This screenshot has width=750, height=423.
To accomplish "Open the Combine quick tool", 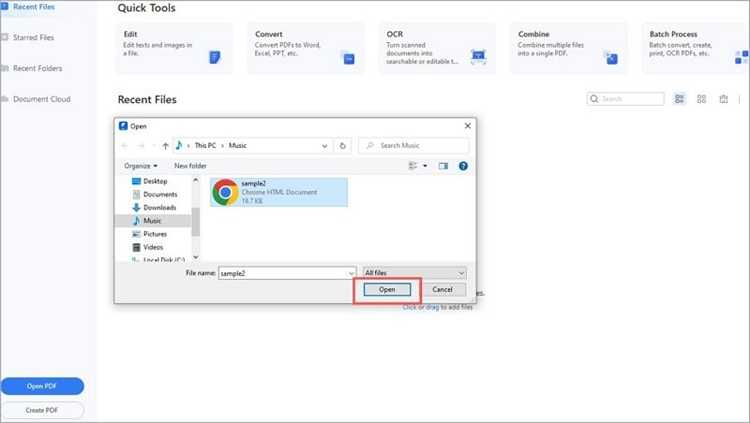I will pyautogui.click(x=569, y=48).
